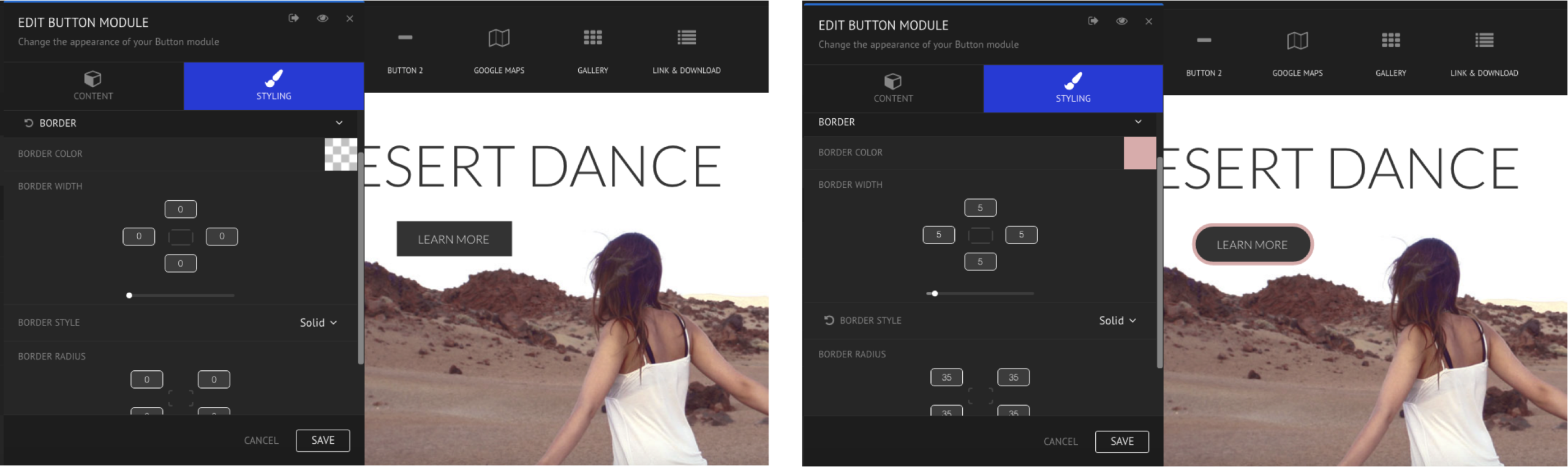
Task: Open the pink border color swatch
Action: tap(1139, 153)
